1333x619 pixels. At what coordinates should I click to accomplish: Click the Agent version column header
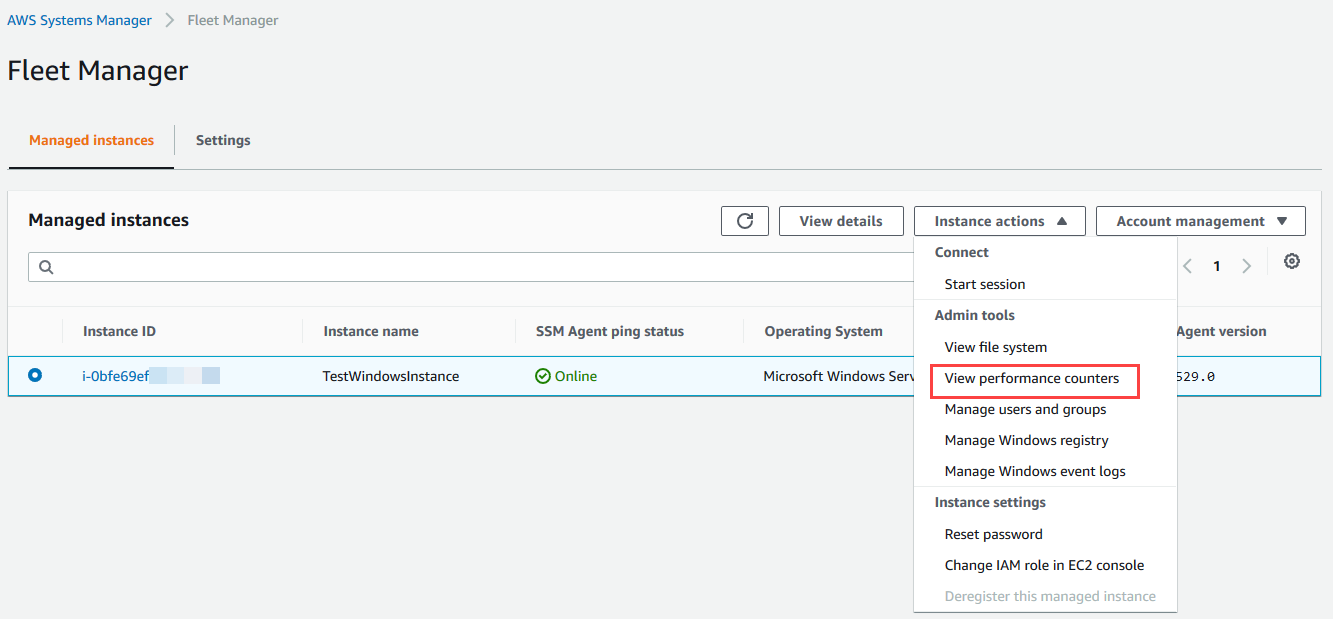click(x=1221, y=331)
